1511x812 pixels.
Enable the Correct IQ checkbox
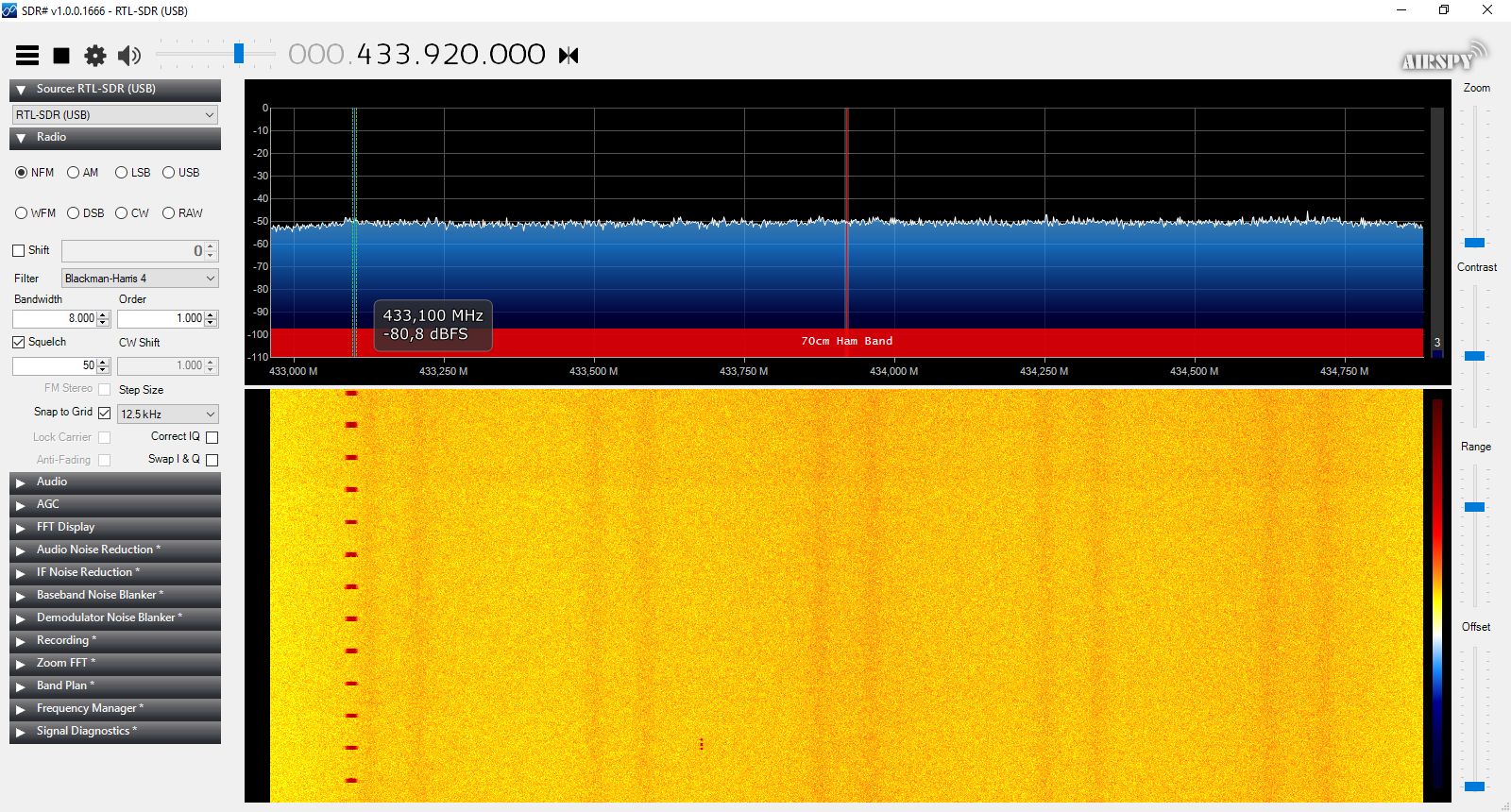pyautogui.click(x=212, y=437)
